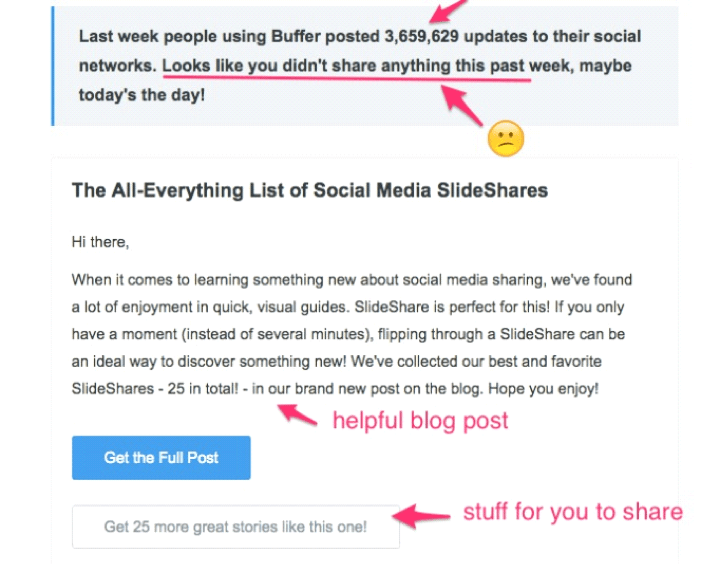Image resolution: width=720 pixels, height=572 pixels.
Task: Click the 'All-Everything List of Social Media SlideShares' heading
Action: 309,190
